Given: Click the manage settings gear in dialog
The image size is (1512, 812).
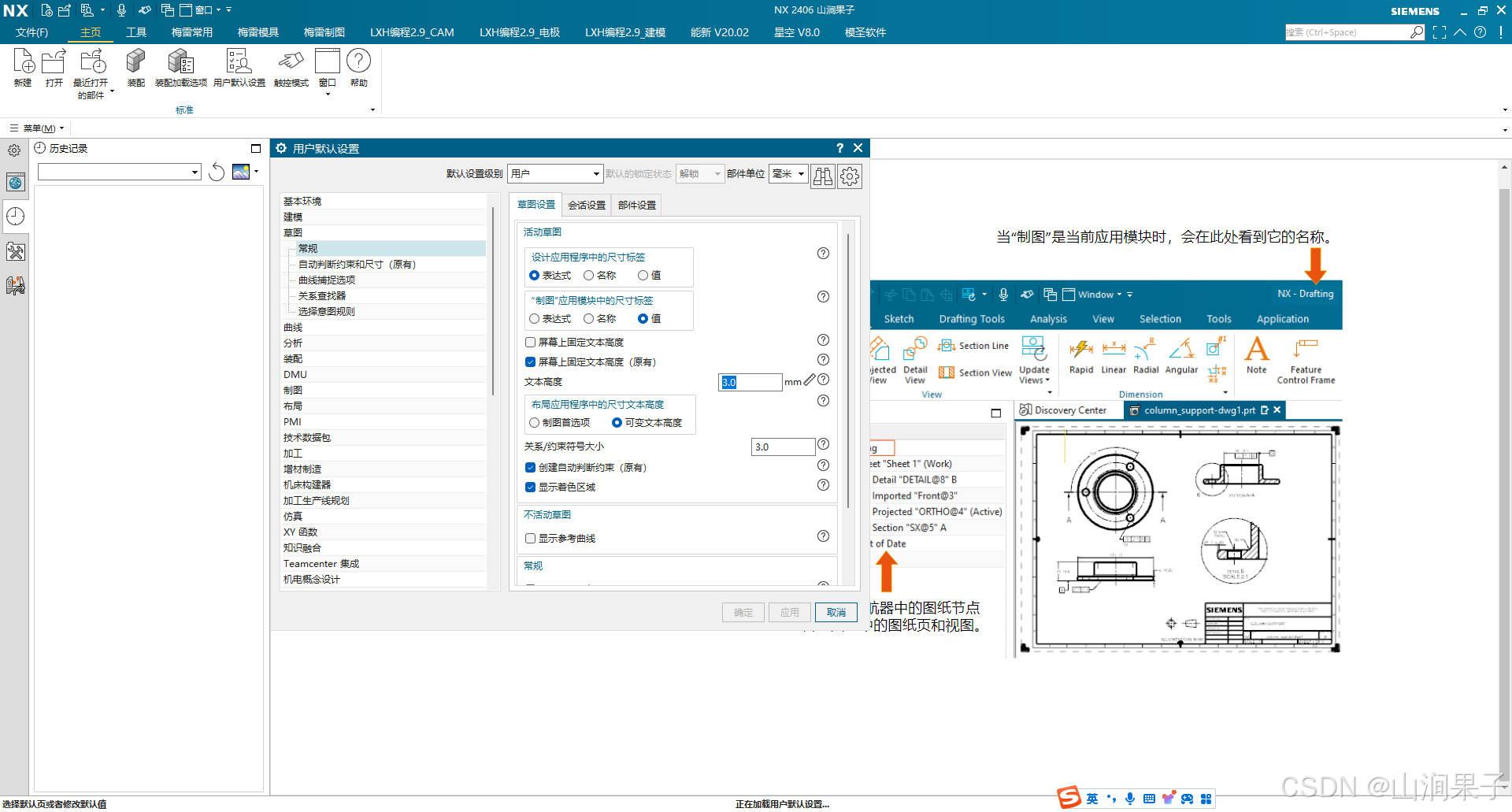Looking at the screenshot, I should [850, 176].
